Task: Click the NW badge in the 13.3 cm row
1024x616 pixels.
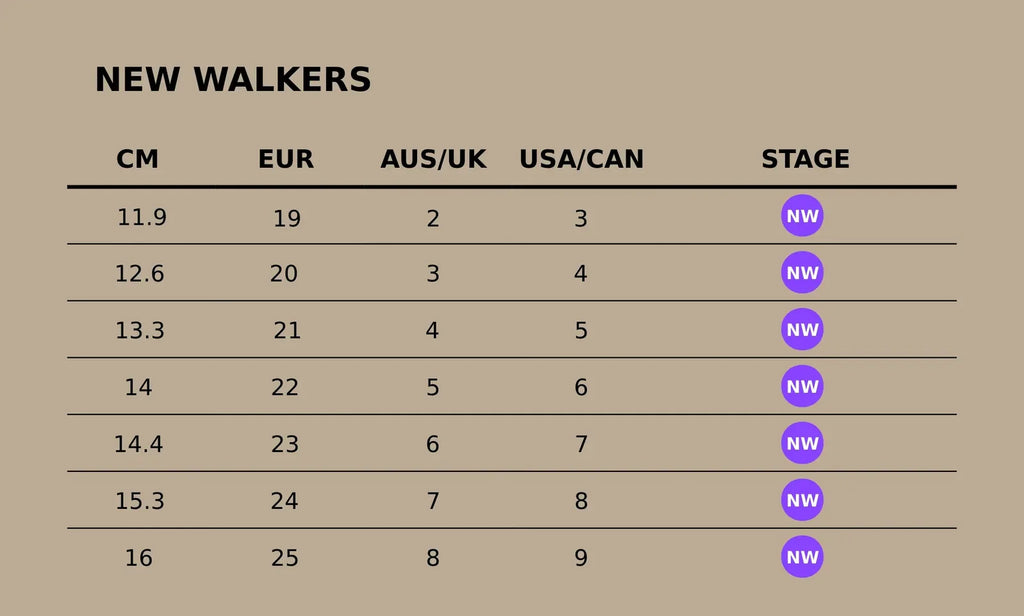Action: (x=802, y=330)
